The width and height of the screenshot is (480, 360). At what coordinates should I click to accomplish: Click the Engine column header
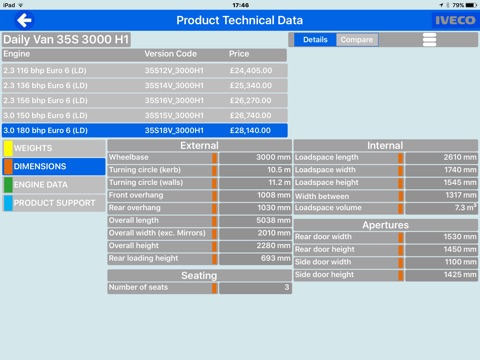point(17,54)
